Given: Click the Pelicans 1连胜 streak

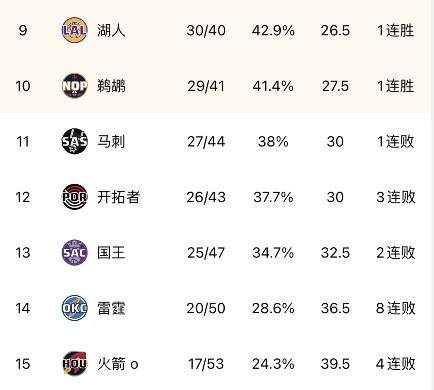Looking at the screenshot, I should point(396,86).
